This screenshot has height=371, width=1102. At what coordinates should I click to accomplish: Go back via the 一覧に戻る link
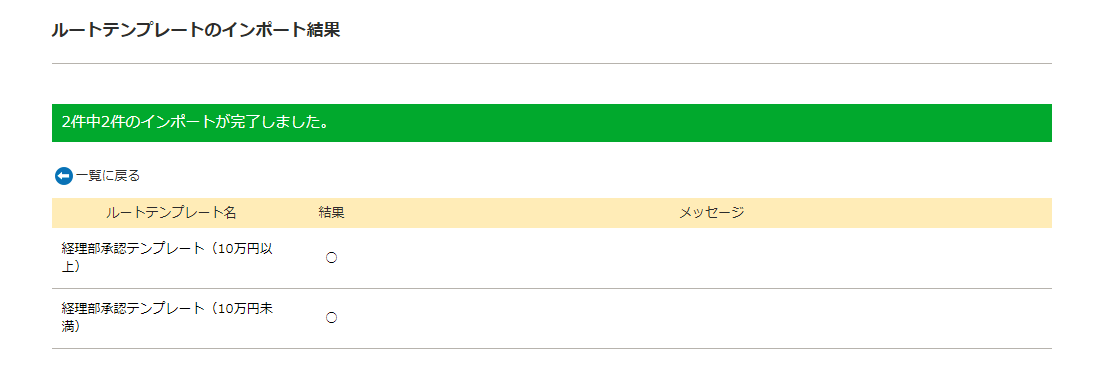coord(108,176)
